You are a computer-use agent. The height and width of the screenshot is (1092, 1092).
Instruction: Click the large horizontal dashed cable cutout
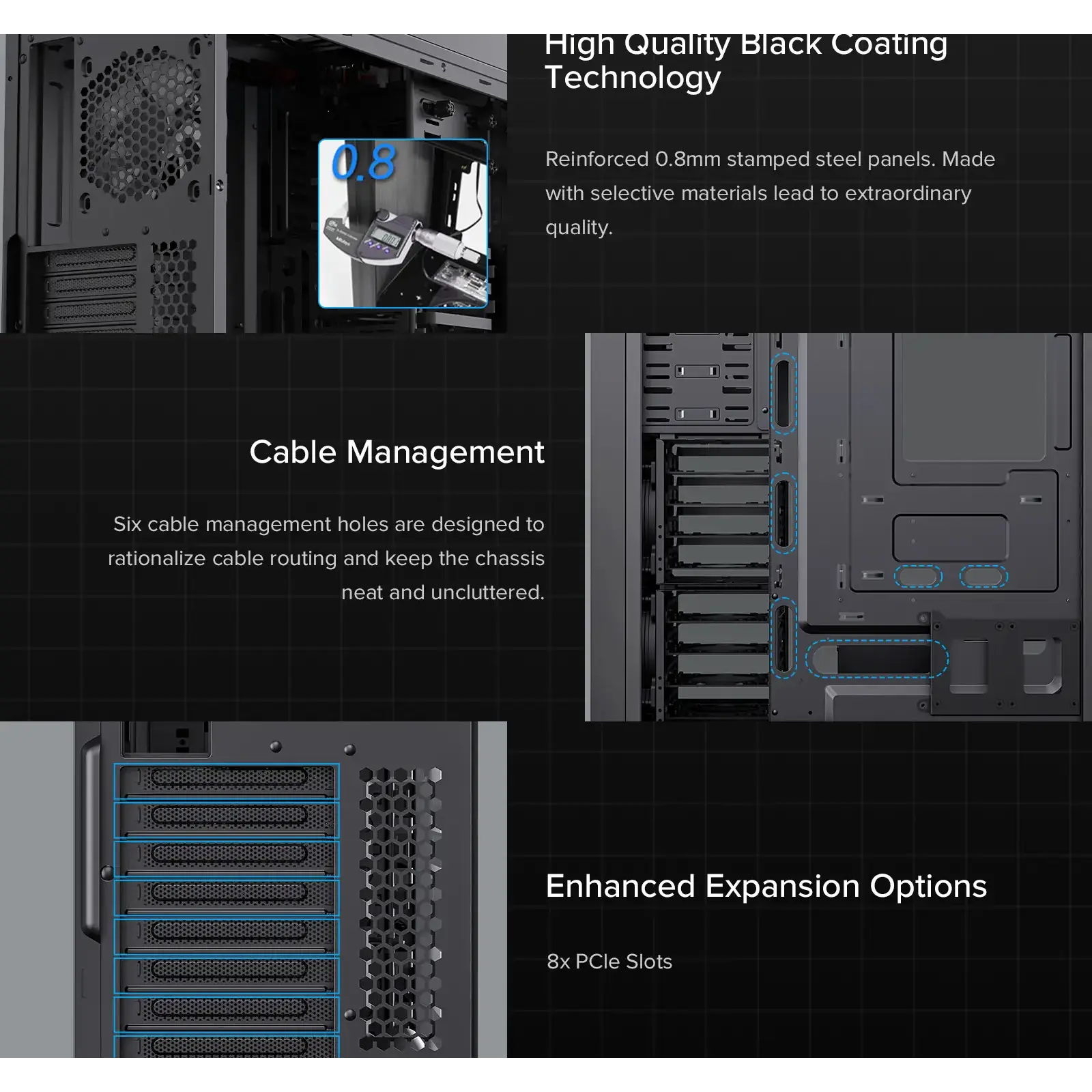coord(876,659)
